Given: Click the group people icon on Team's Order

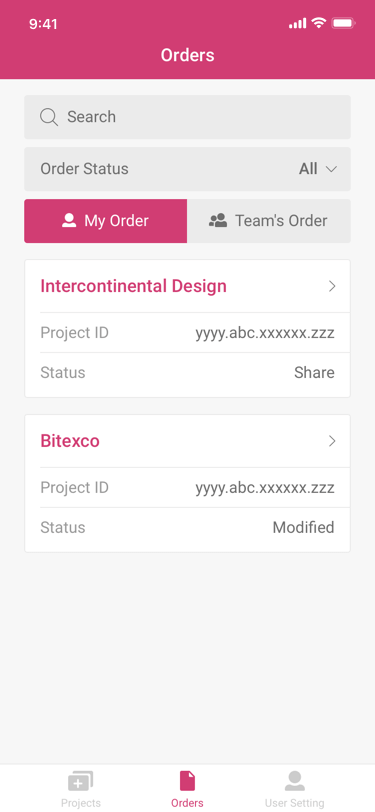Looking at the screenshot, I should (x=218, y=221).
